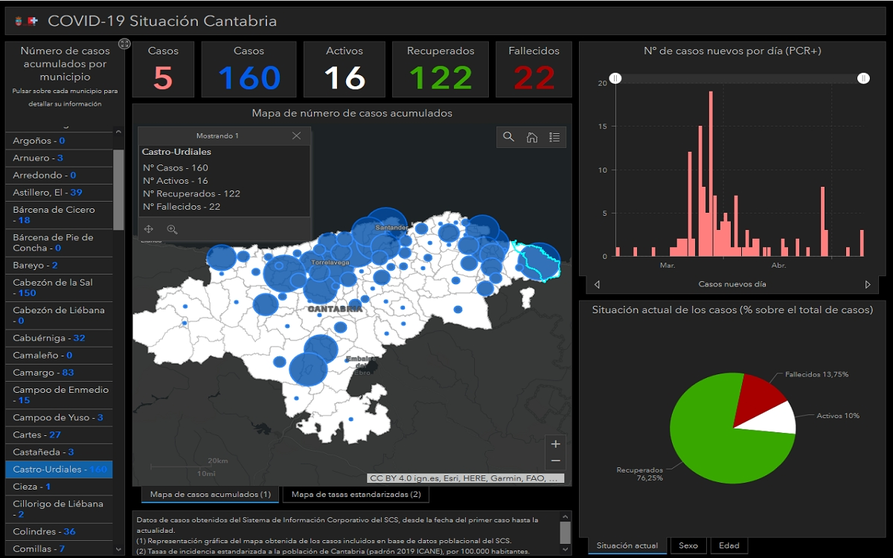
Task: Click notes panel scrollbar thumb
Action: pos(565,533)
